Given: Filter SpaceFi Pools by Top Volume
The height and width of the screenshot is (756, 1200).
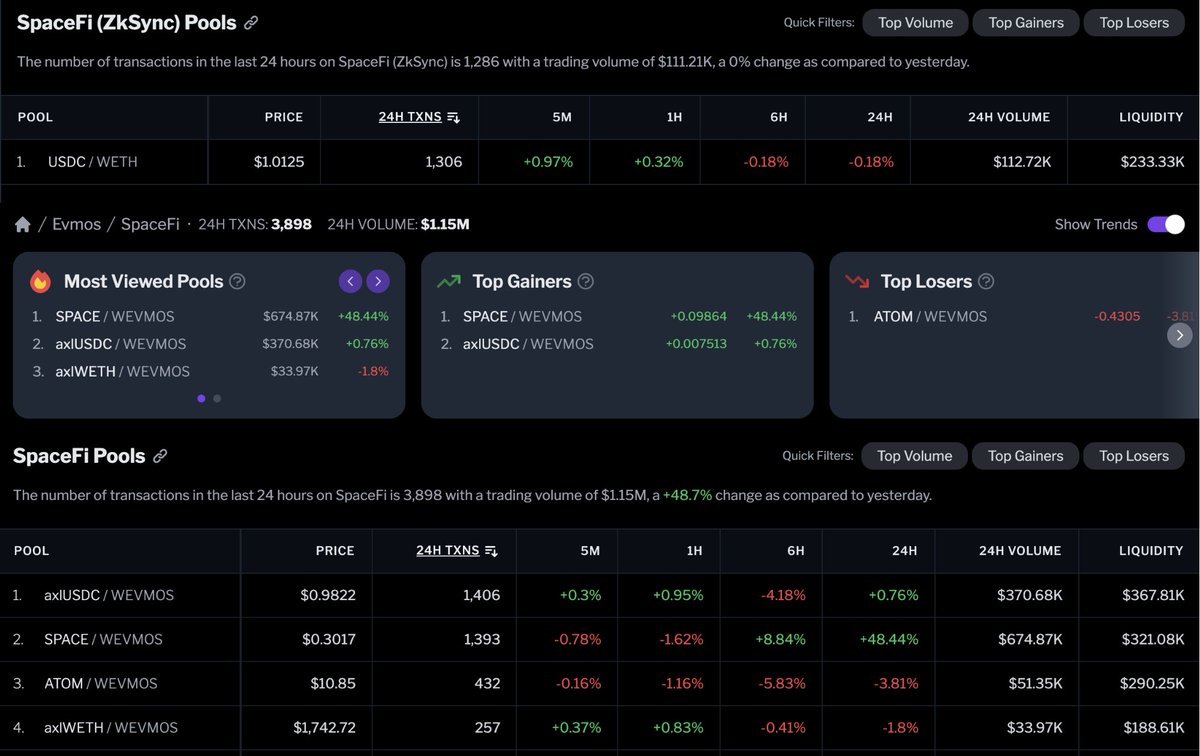Looking at the screenshot, I should [x=915, y=456].
